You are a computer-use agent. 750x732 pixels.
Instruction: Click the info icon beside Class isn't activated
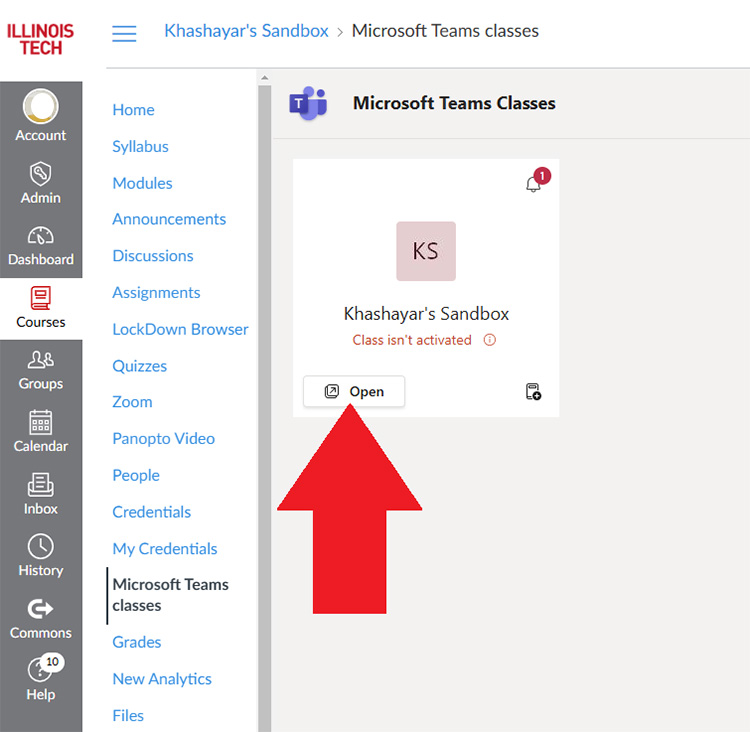[490, 340]
